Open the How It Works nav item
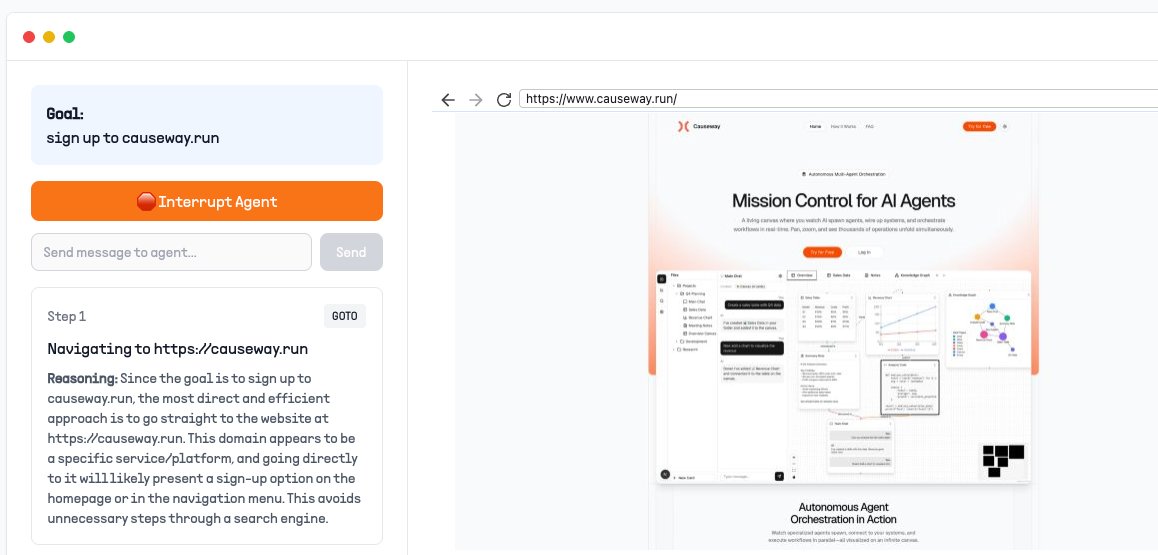Image resolution: width=1158 pixels, height=555 pixels. [843, 126]
